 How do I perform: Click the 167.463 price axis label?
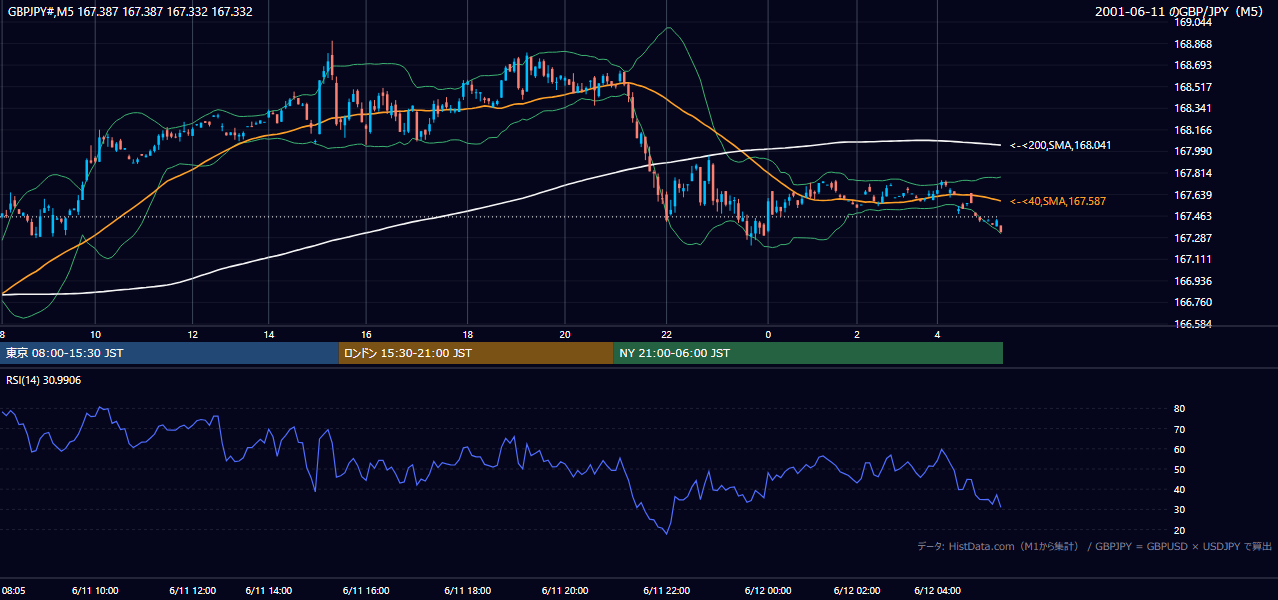point(1193,216)
